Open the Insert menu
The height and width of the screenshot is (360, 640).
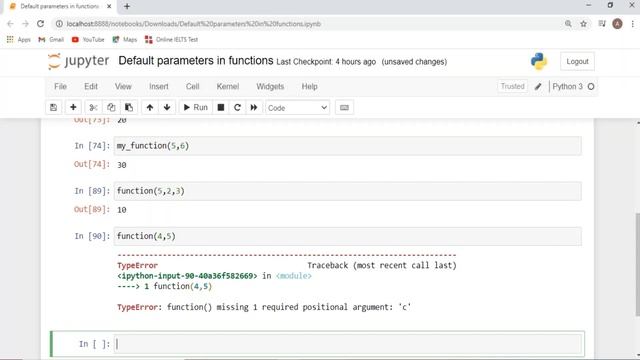[159, 87]
